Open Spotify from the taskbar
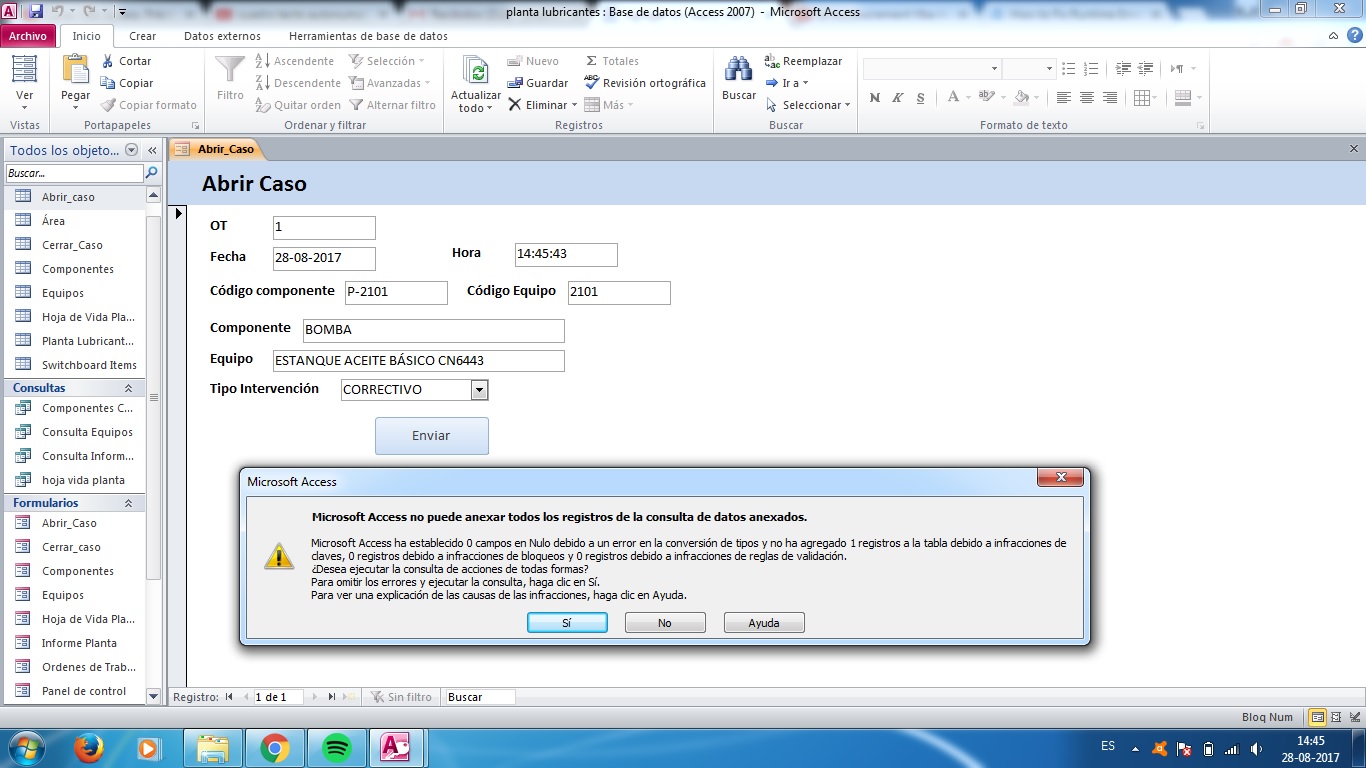The image size is (1366, 768). 338,748
